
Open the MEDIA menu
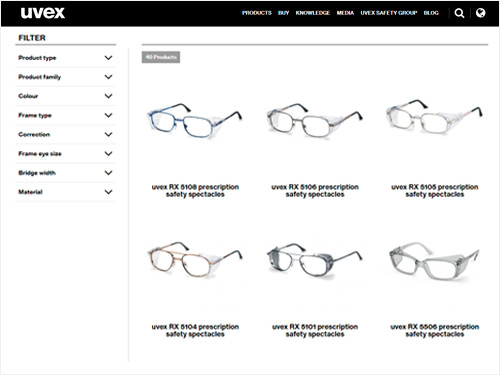coord(345,13)
